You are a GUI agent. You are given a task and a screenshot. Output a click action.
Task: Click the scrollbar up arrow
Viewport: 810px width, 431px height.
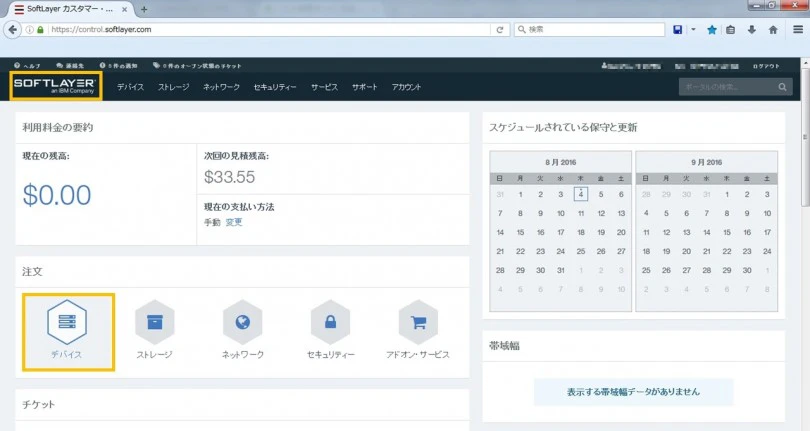[805, 63]
